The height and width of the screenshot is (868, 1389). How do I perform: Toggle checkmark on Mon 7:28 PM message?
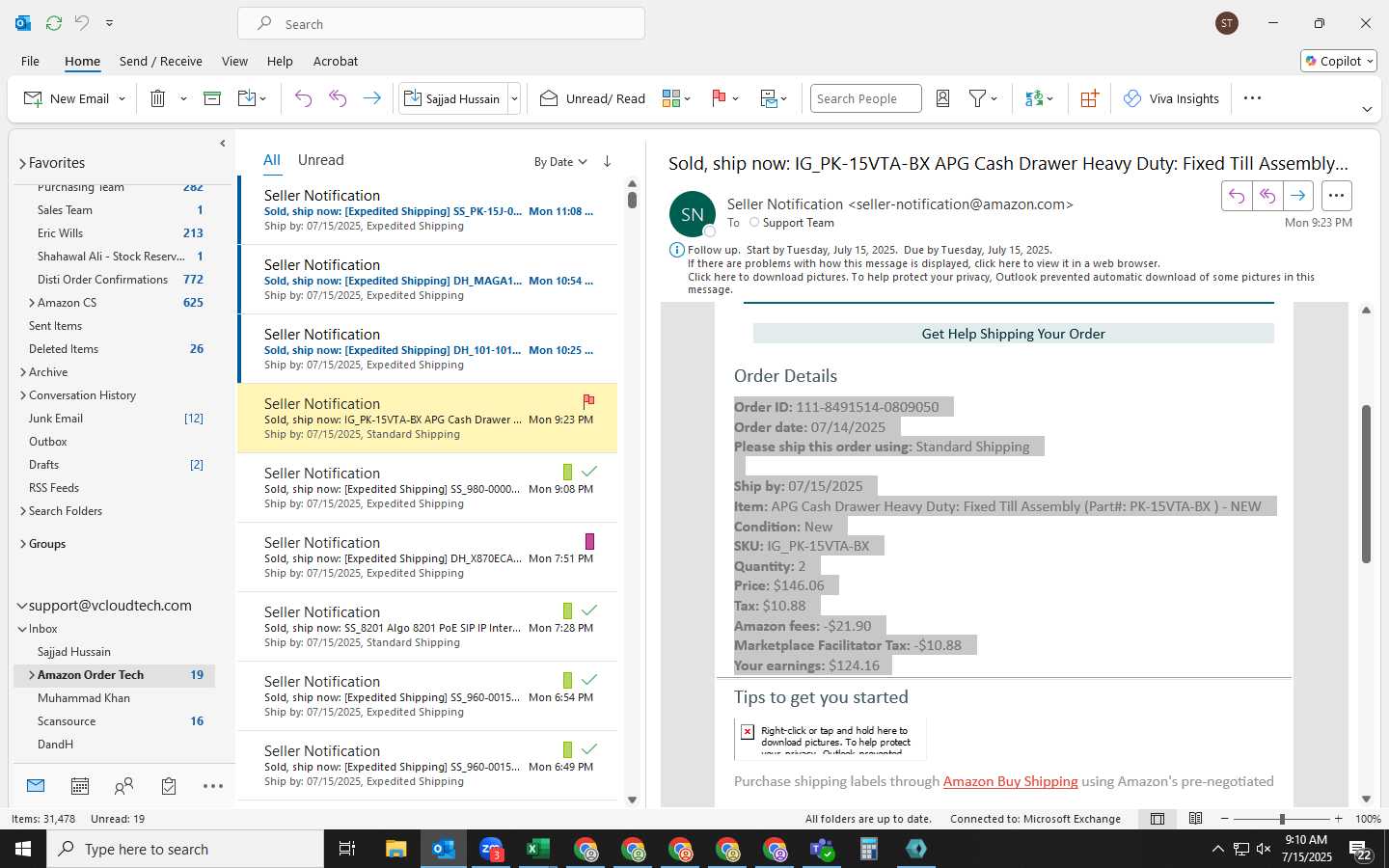[x=589, y=610]
